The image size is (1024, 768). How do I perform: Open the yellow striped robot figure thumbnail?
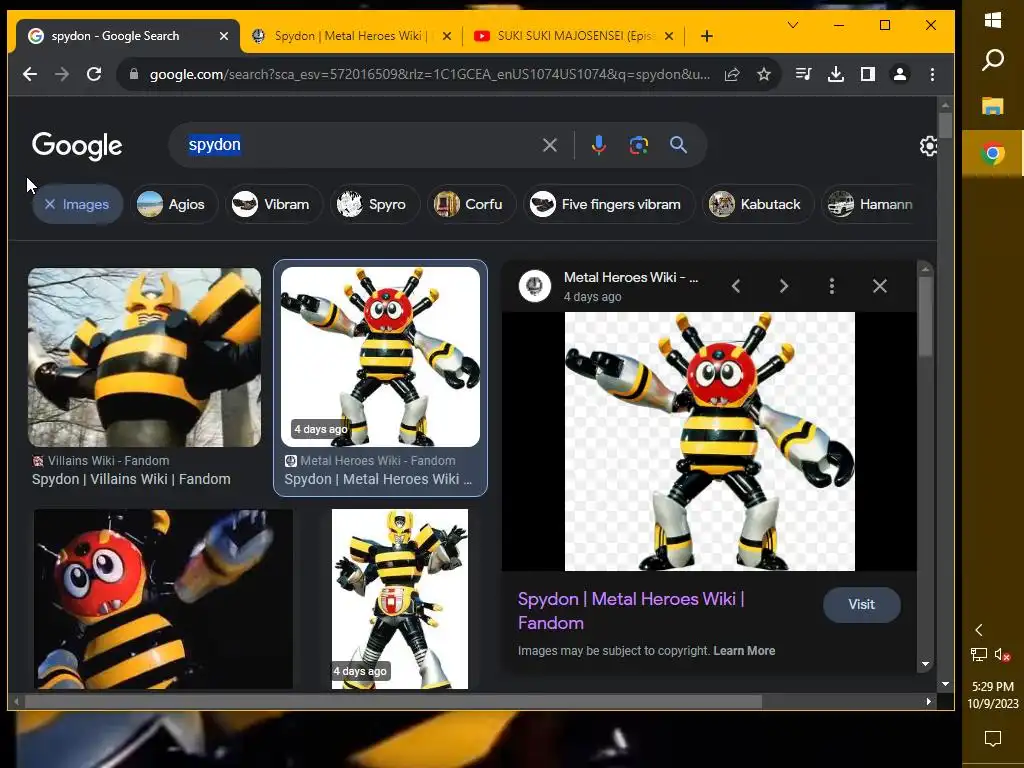click(x=400, y=599)
